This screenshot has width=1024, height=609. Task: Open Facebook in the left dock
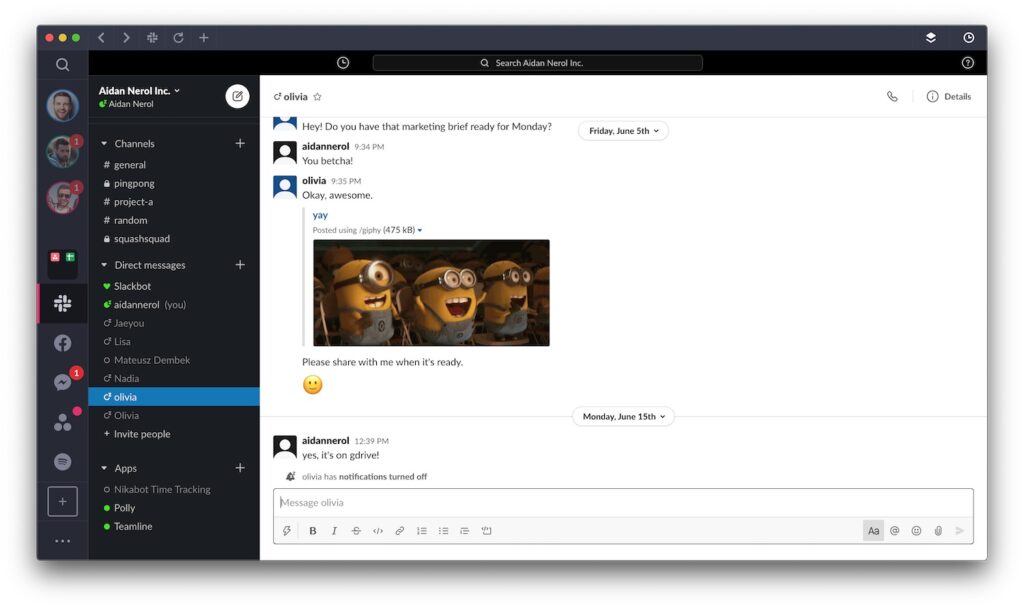tap(63, 343)
